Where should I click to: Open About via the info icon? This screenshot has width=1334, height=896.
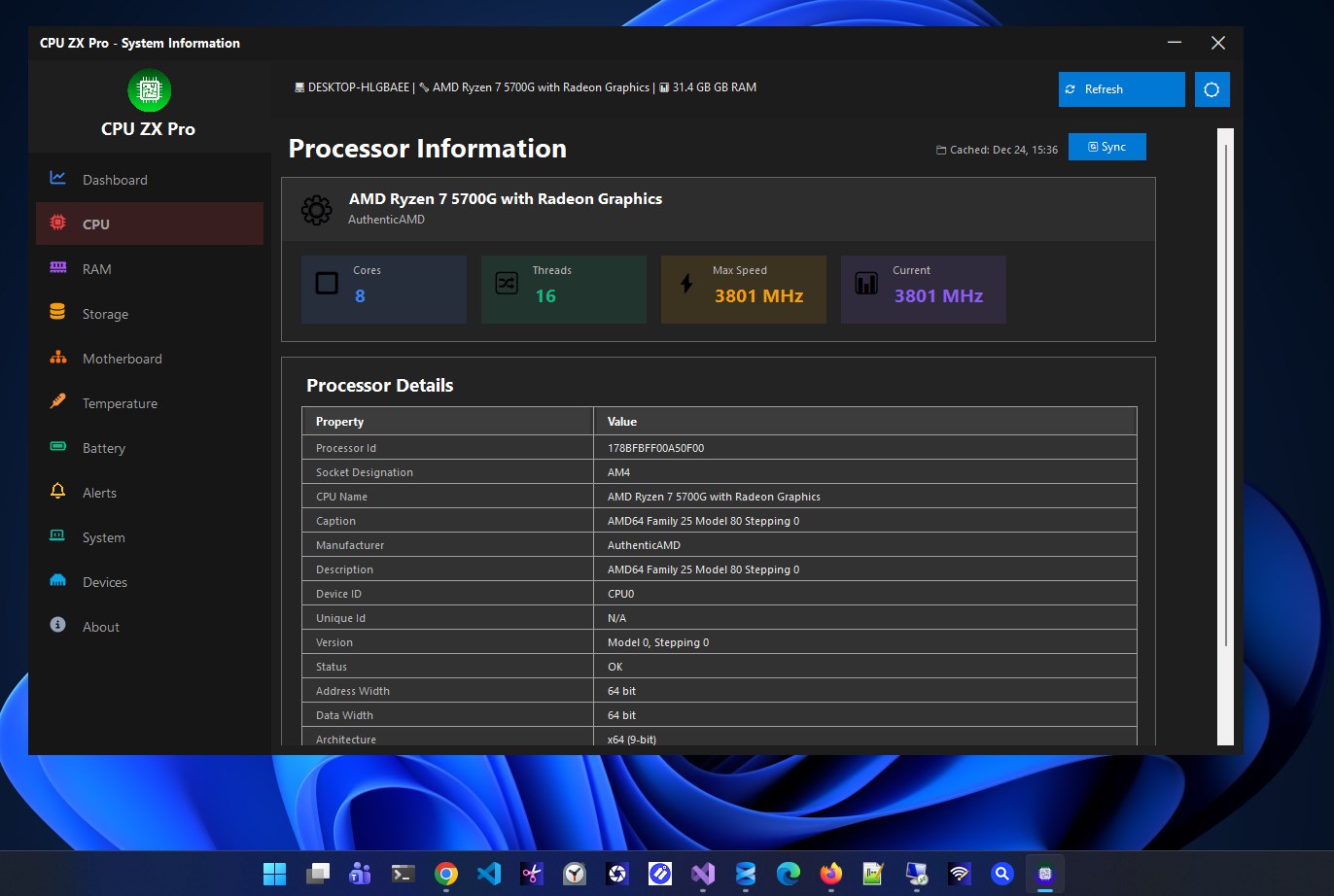point(58,626)
